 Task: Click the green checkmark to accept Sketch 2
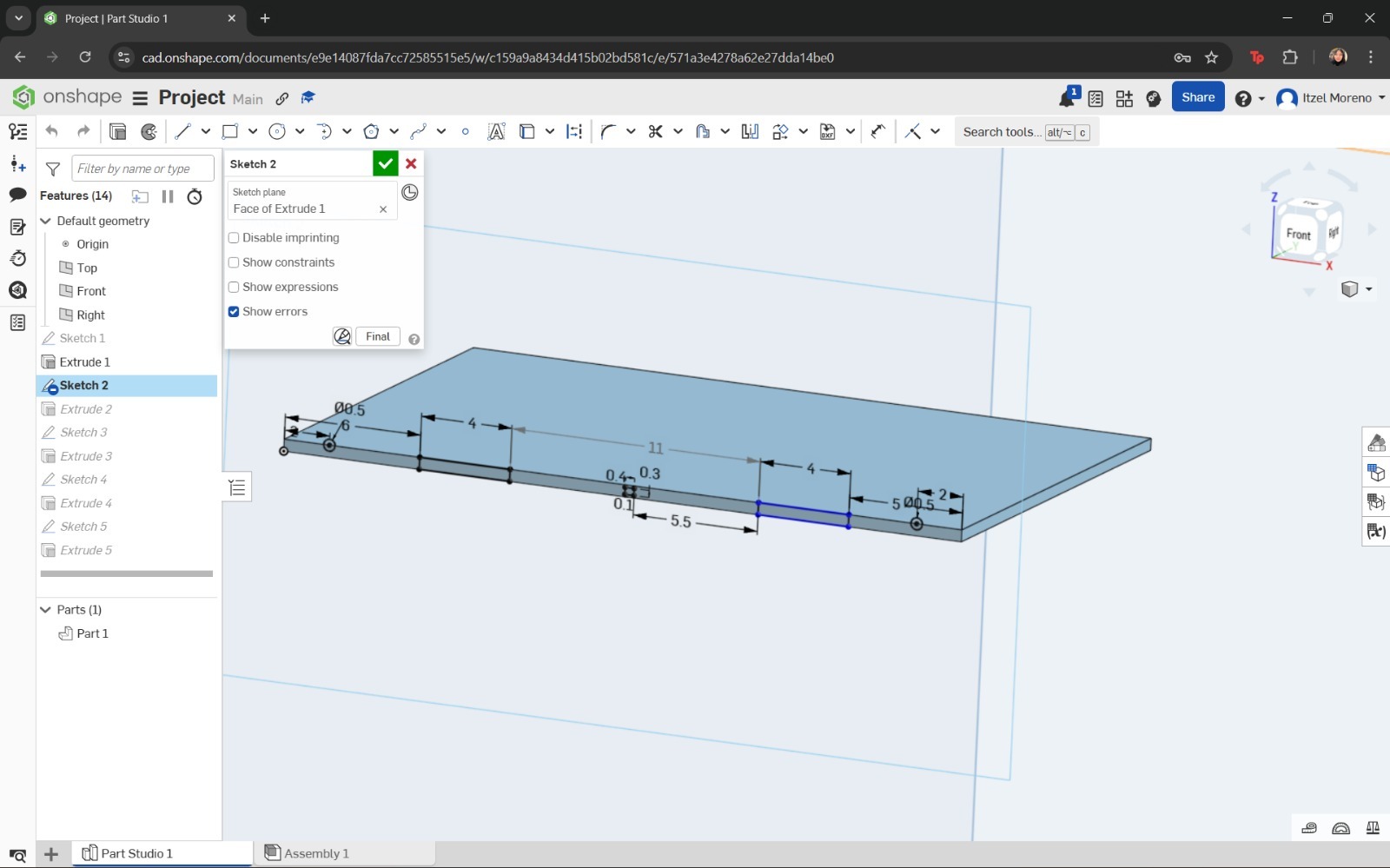click(x=385, y=162)
